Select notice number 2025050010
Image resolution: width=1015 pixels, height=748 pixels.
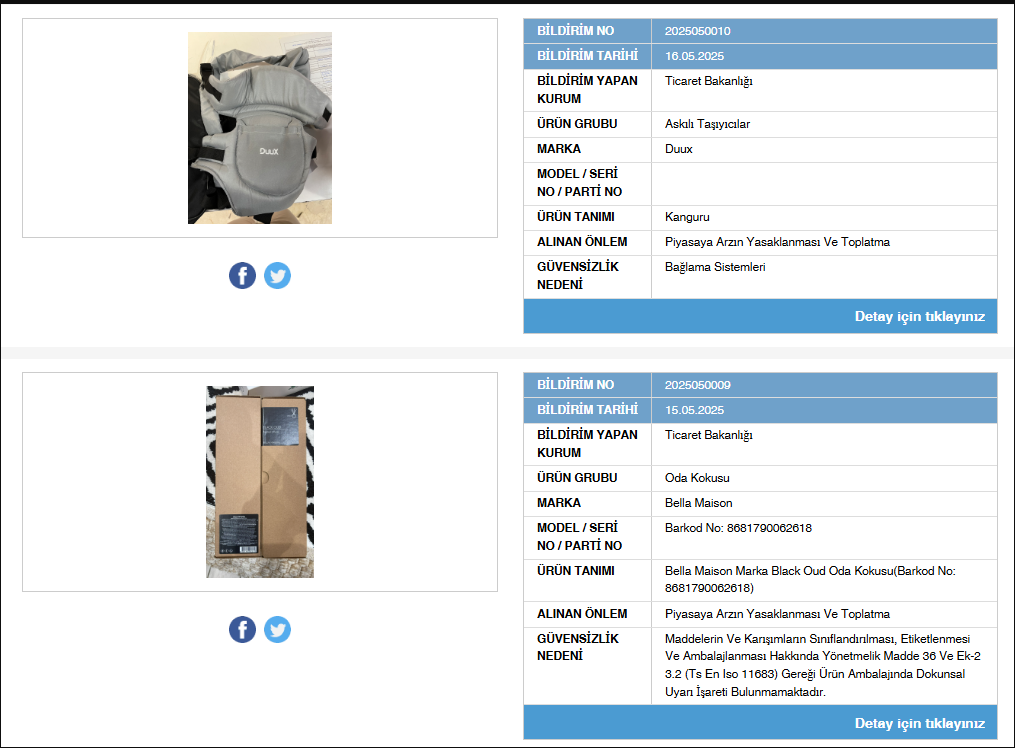pyautogui.click(x=697, y=31)
